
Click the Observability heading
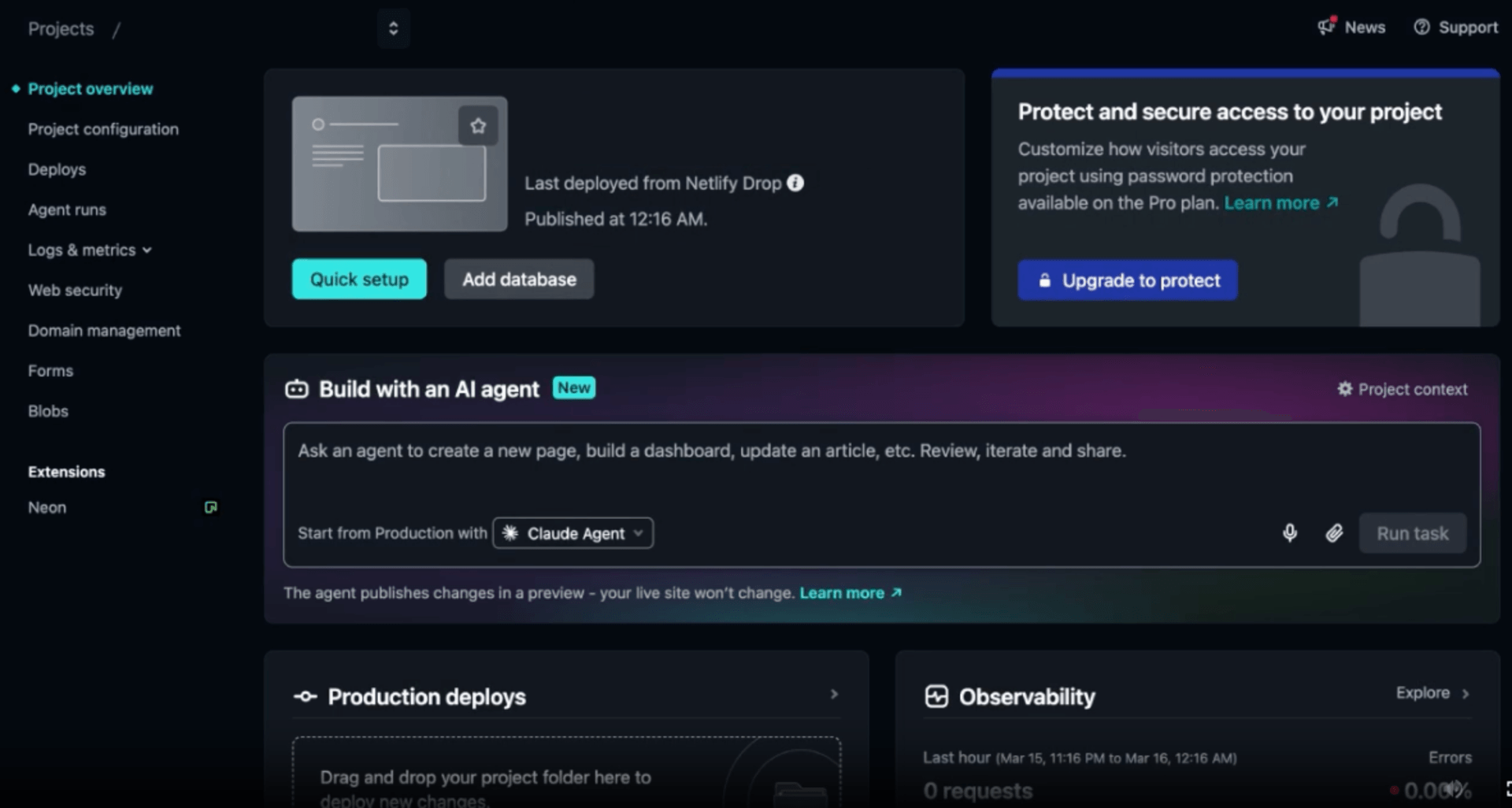1027,697
